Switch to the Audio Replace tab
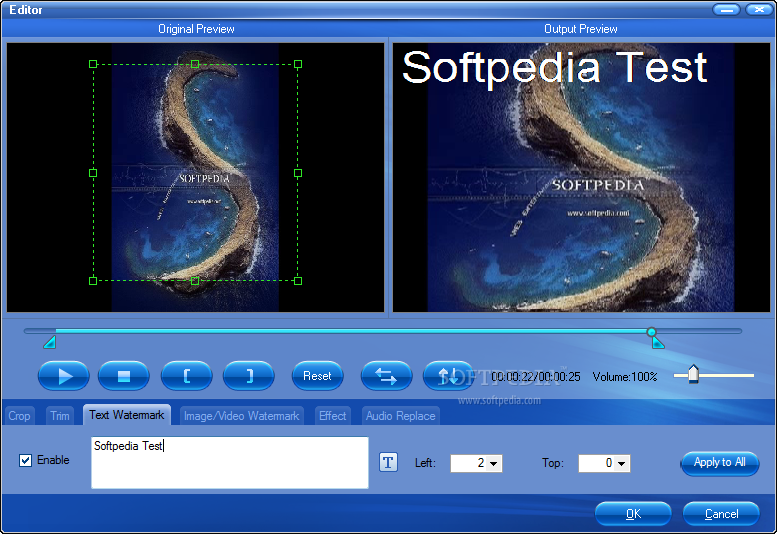Screen dimensions: 777x534 [400, 416]
